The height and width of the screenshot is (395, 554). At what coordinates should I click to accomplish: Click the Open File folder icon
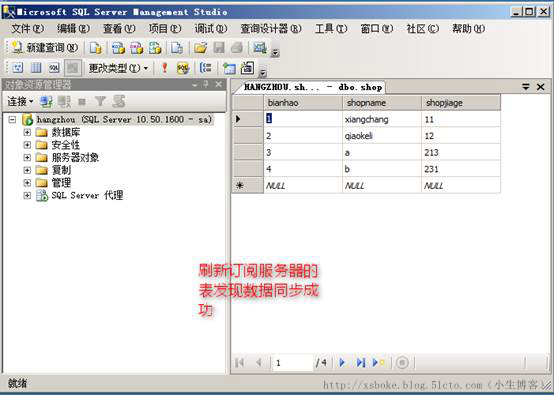200,48
